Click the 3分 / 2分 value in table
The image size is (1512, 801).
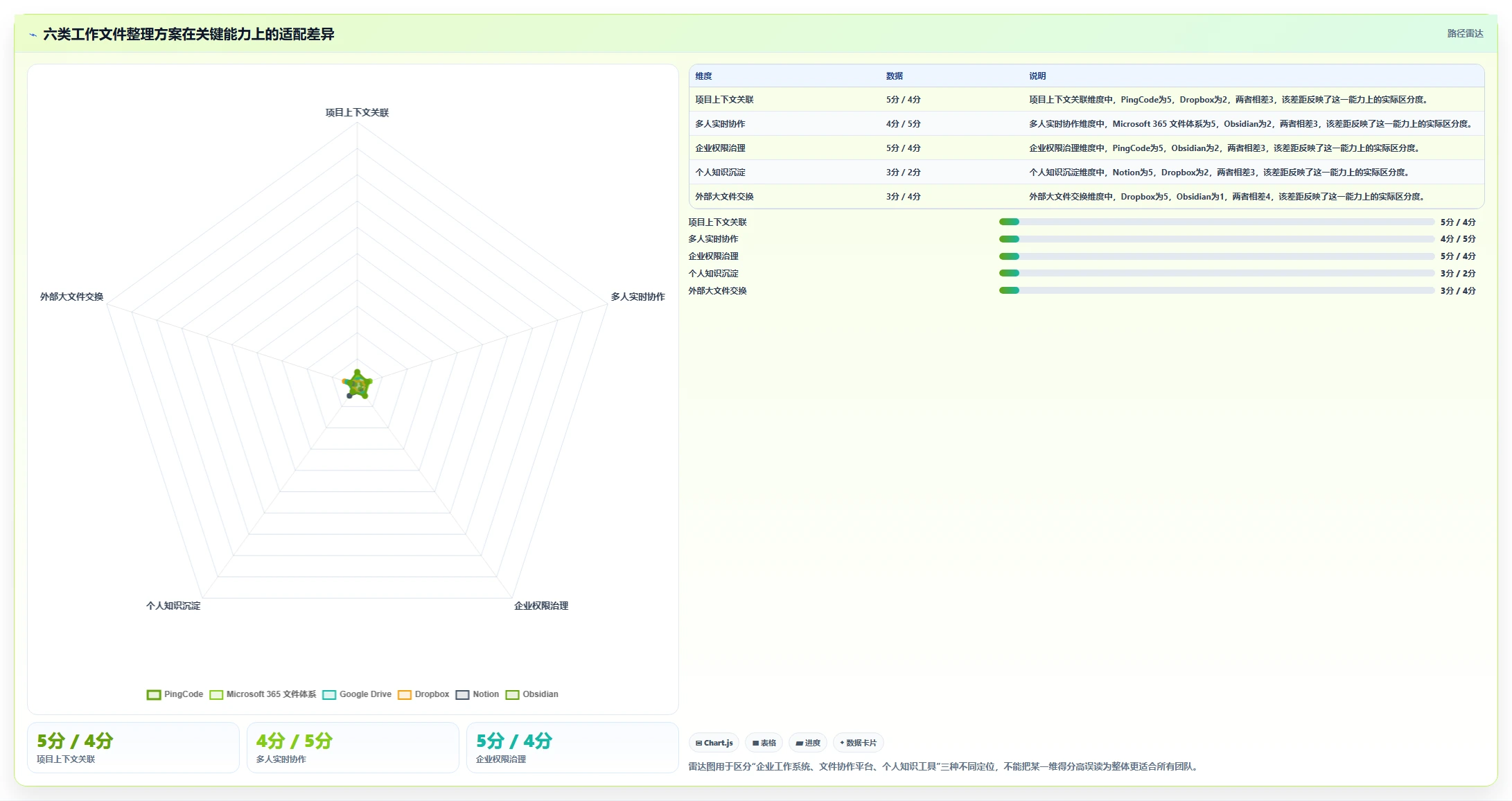coord(903,173)
